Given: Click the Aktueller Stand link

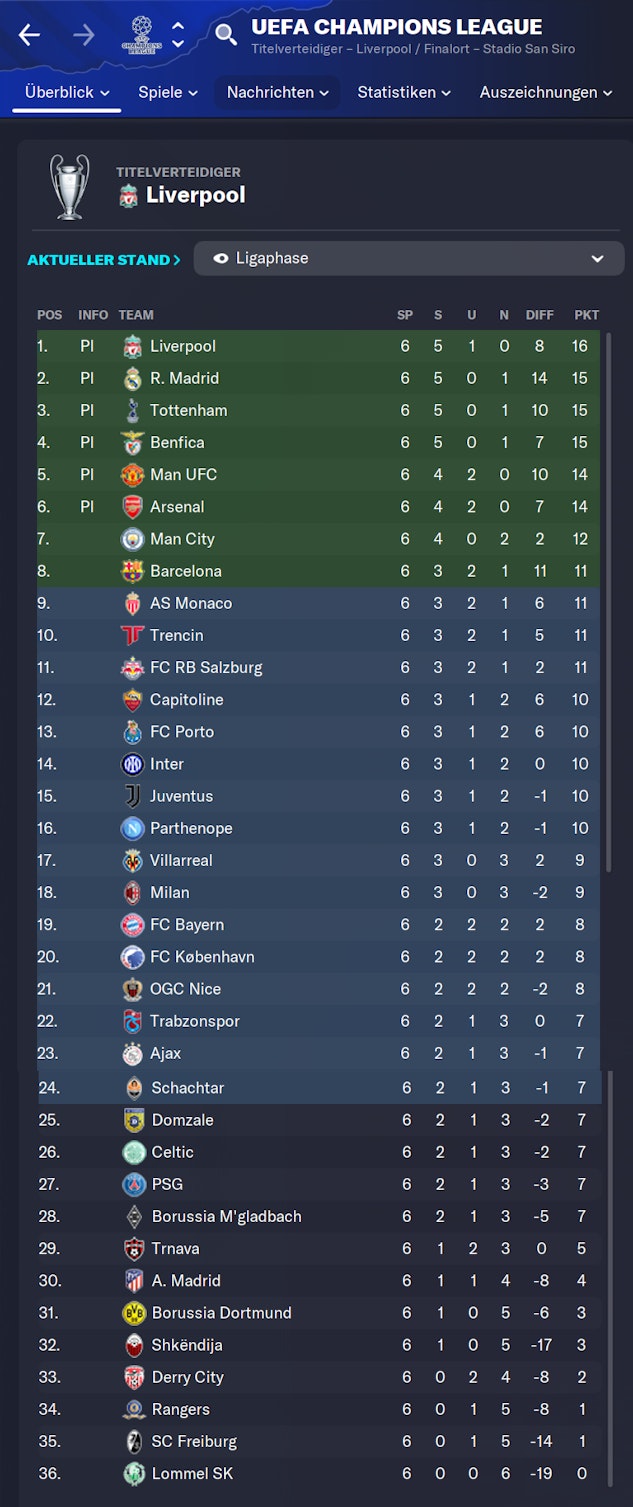Looking at the screenshot, I should click(x=104, y=260).
